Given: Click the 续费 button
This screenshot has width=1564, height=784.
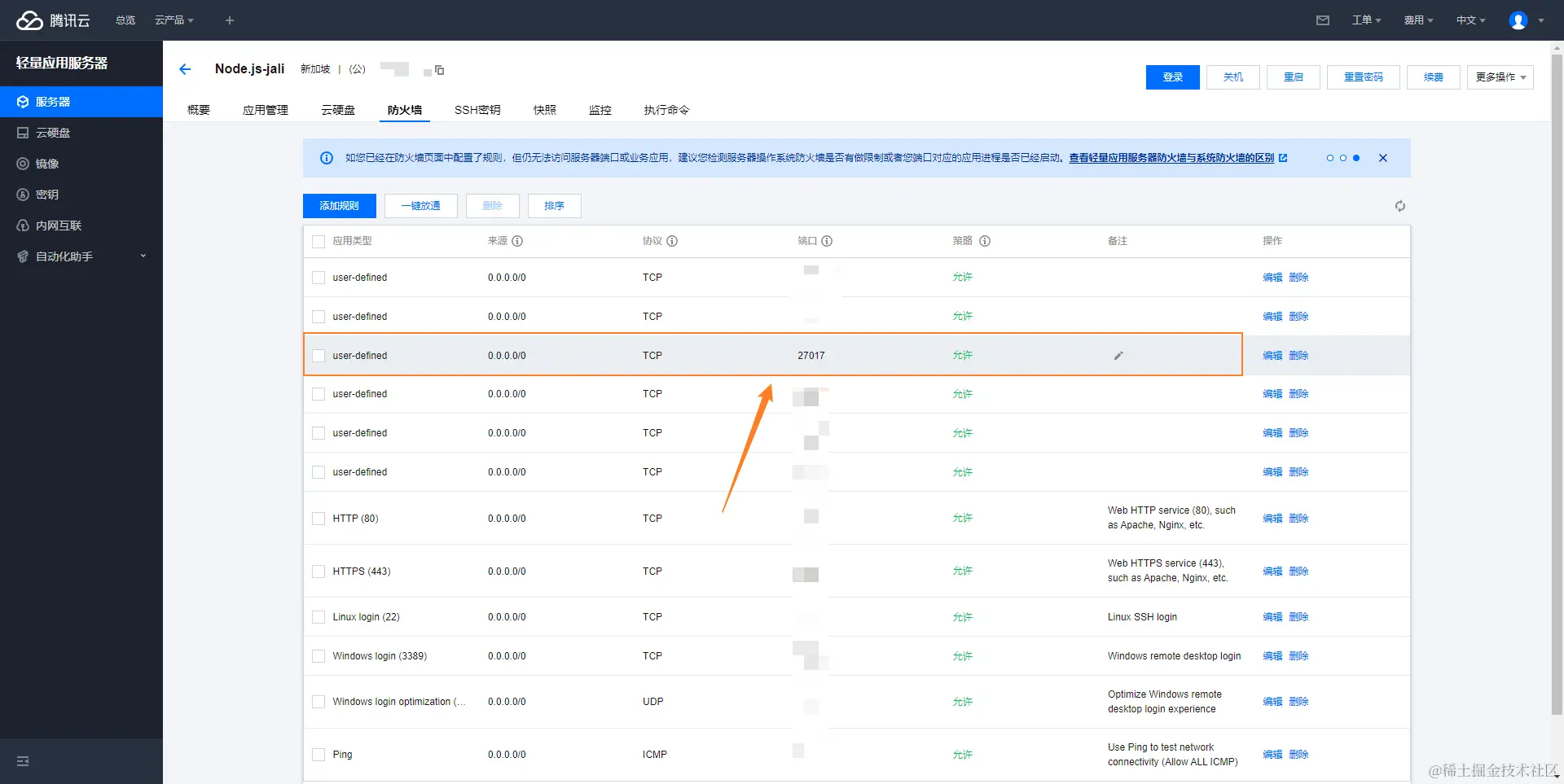Looking at the screenshot, I should (x=1434, y=77).
